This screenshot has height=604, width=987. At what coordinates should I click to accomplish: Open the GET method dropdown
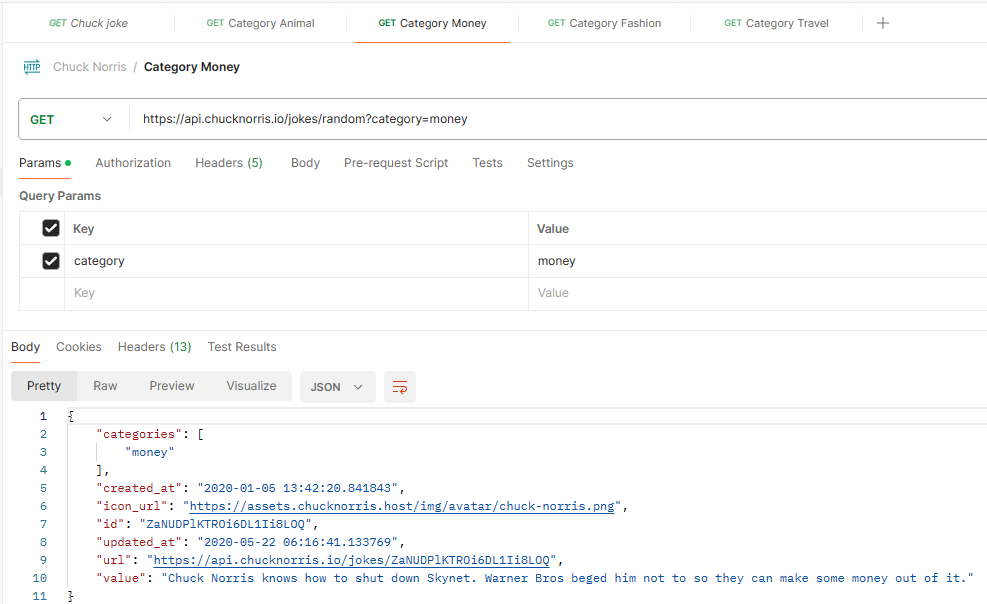[x=71, y=119]
